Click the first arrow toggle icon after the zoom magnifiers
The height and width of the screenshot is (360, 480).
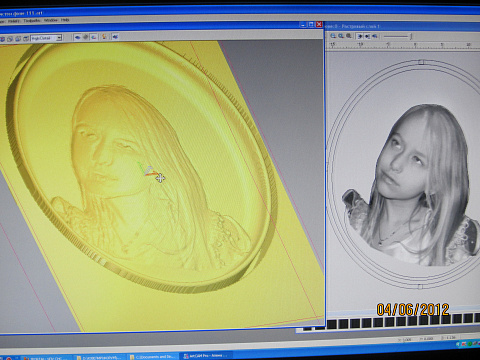click(360, 36)
